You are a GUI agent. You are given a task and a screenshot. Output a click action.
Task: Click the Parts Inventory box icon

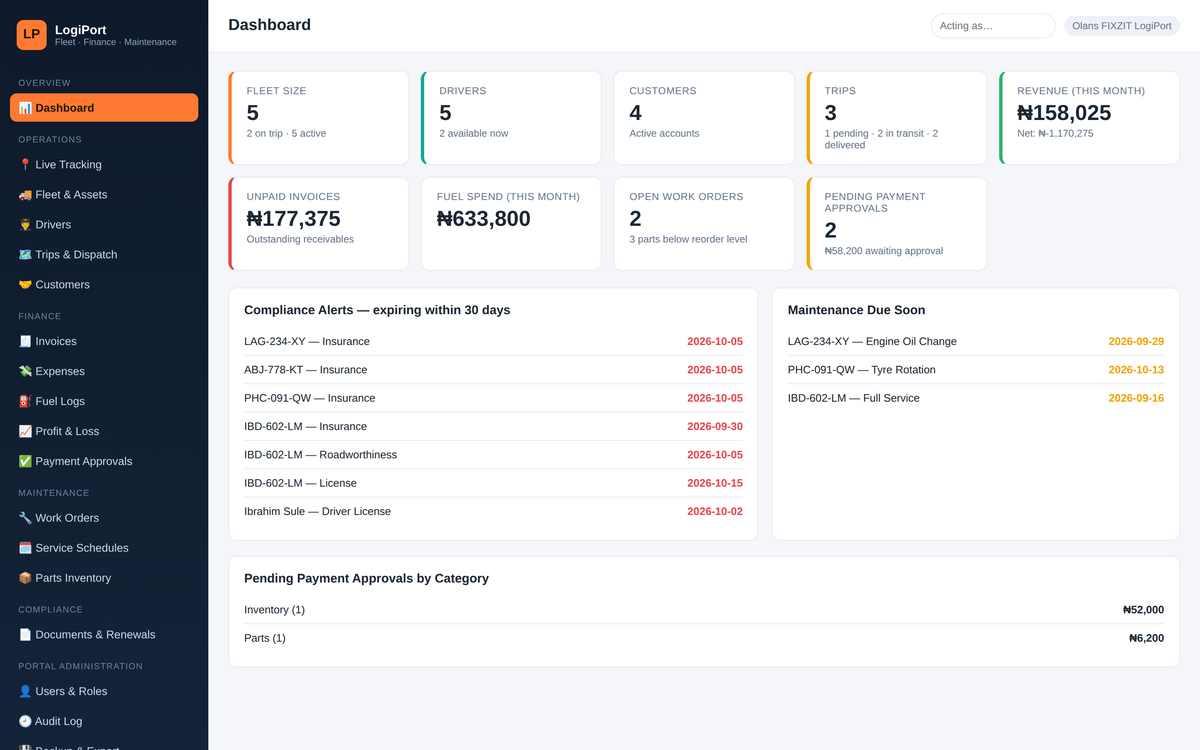tap(25, 578)
